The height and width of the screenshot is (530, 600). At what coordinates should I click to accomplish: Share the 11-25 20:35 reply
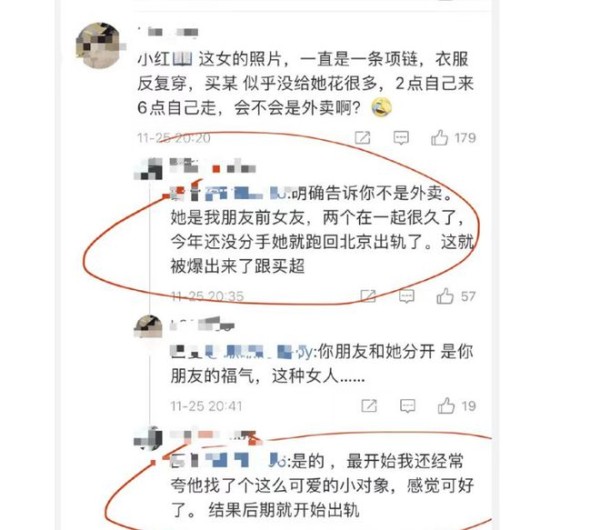click(x=368, y=296)
